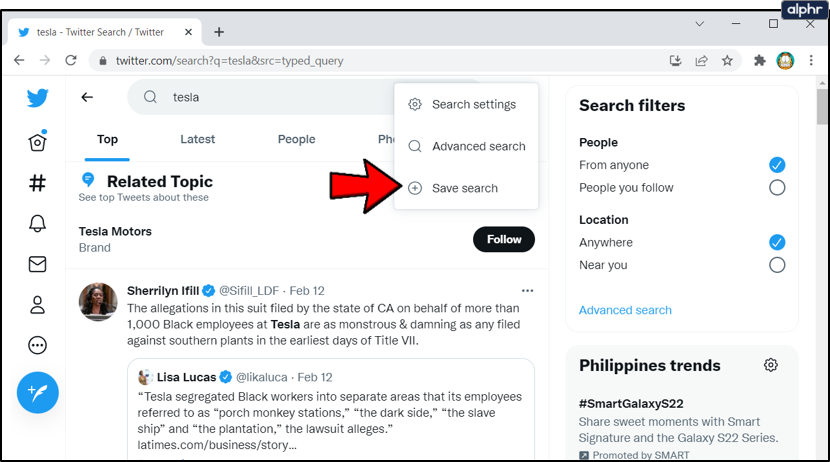The image size is (830, 462).
Task: Open Messages envelope icon
Action: pyautogui.click(x=38, y=264)
